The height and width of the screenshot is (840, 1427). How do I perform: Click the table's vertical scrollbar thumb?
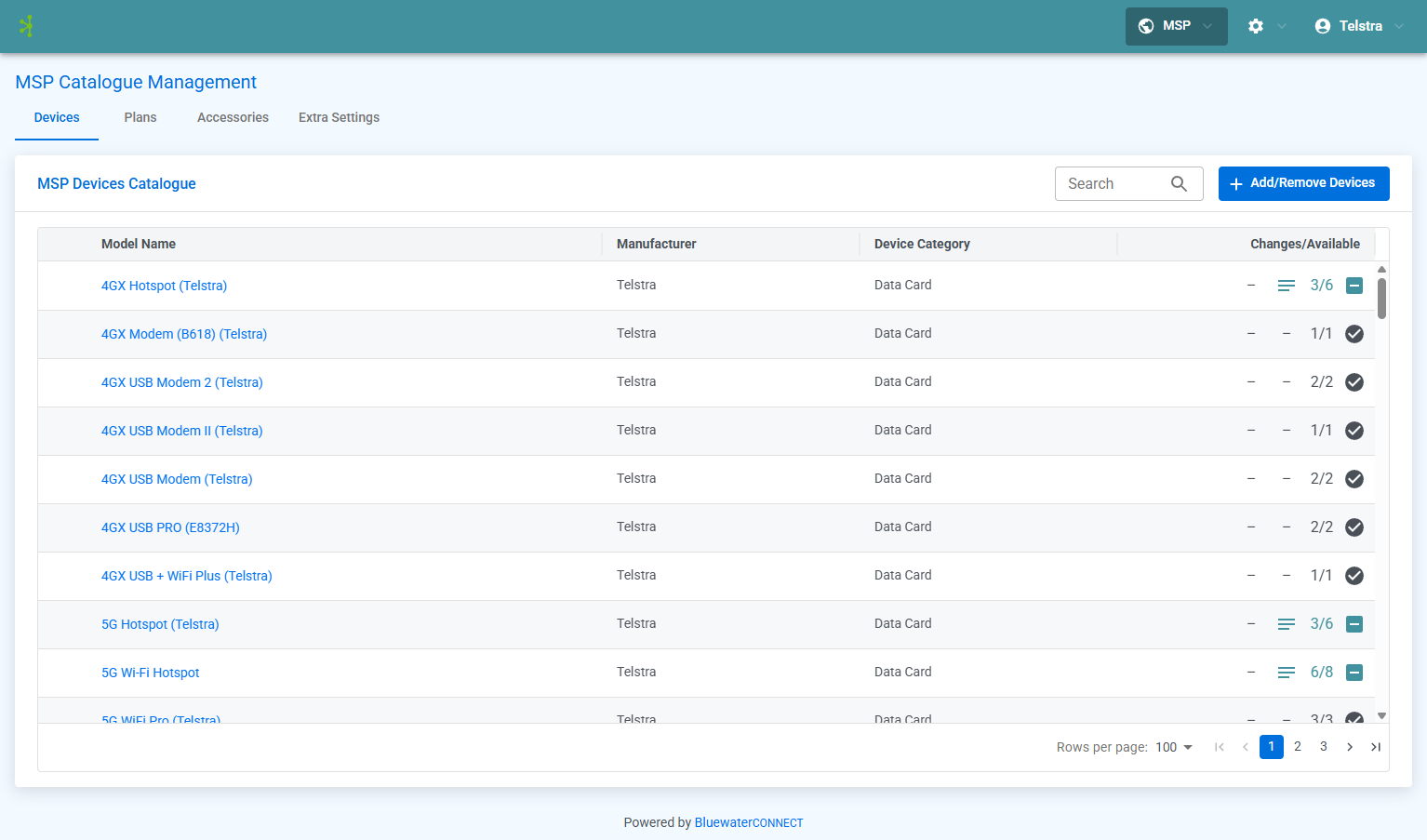tap(1381, 299)
